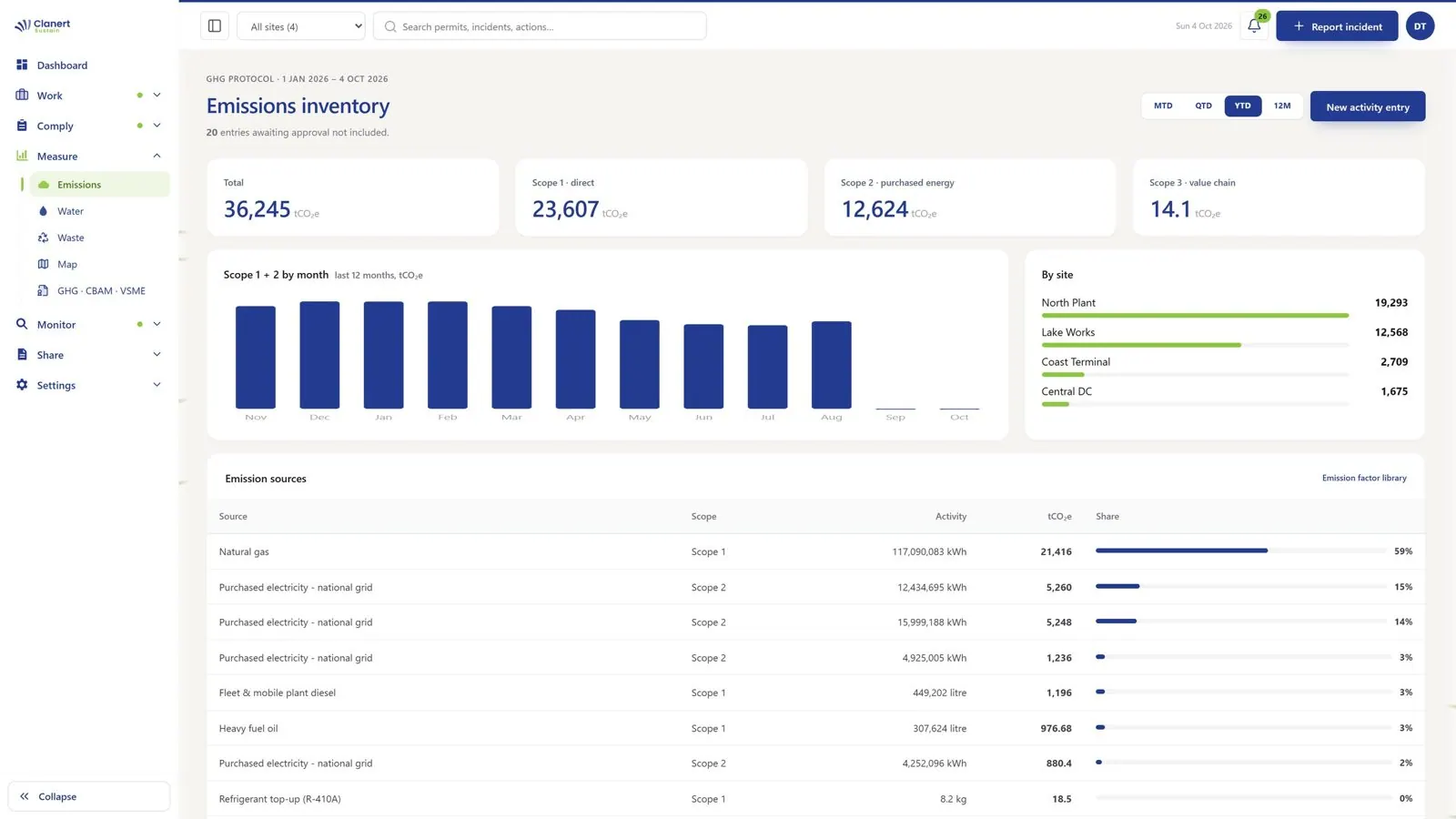Open GHG · CBAM · VSME reports
This screenshot has height=819, width=1456.
[100, 291]
